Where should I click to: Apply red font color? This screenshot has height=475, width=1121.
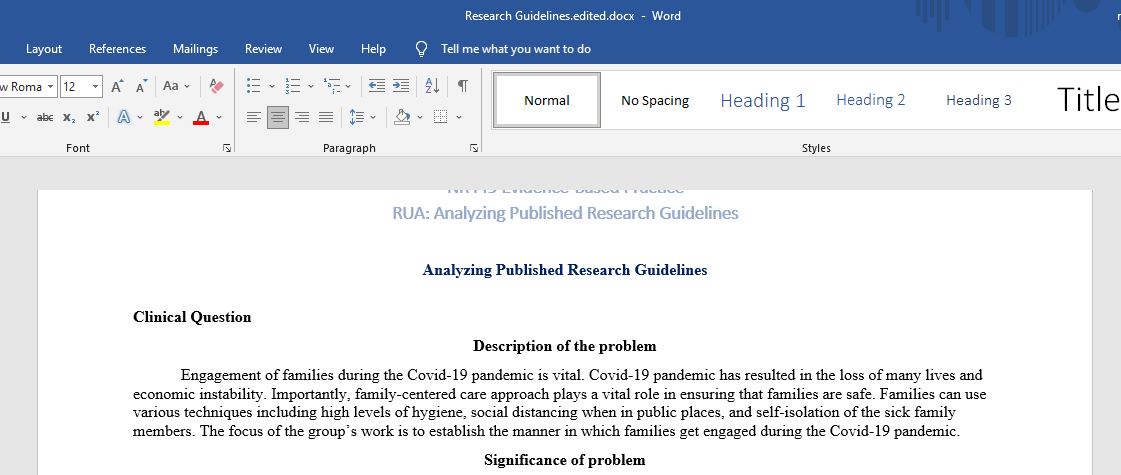click(201, 117)
